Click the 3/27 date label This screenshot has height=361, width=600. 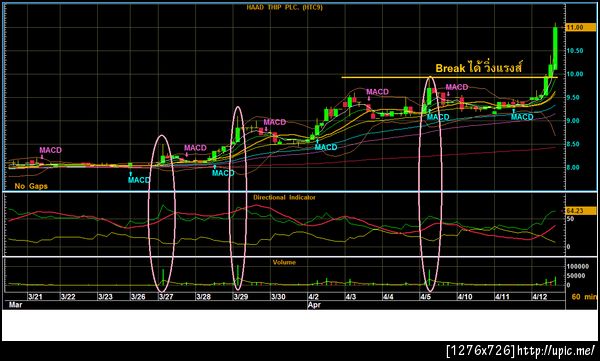tap(166, 297)
